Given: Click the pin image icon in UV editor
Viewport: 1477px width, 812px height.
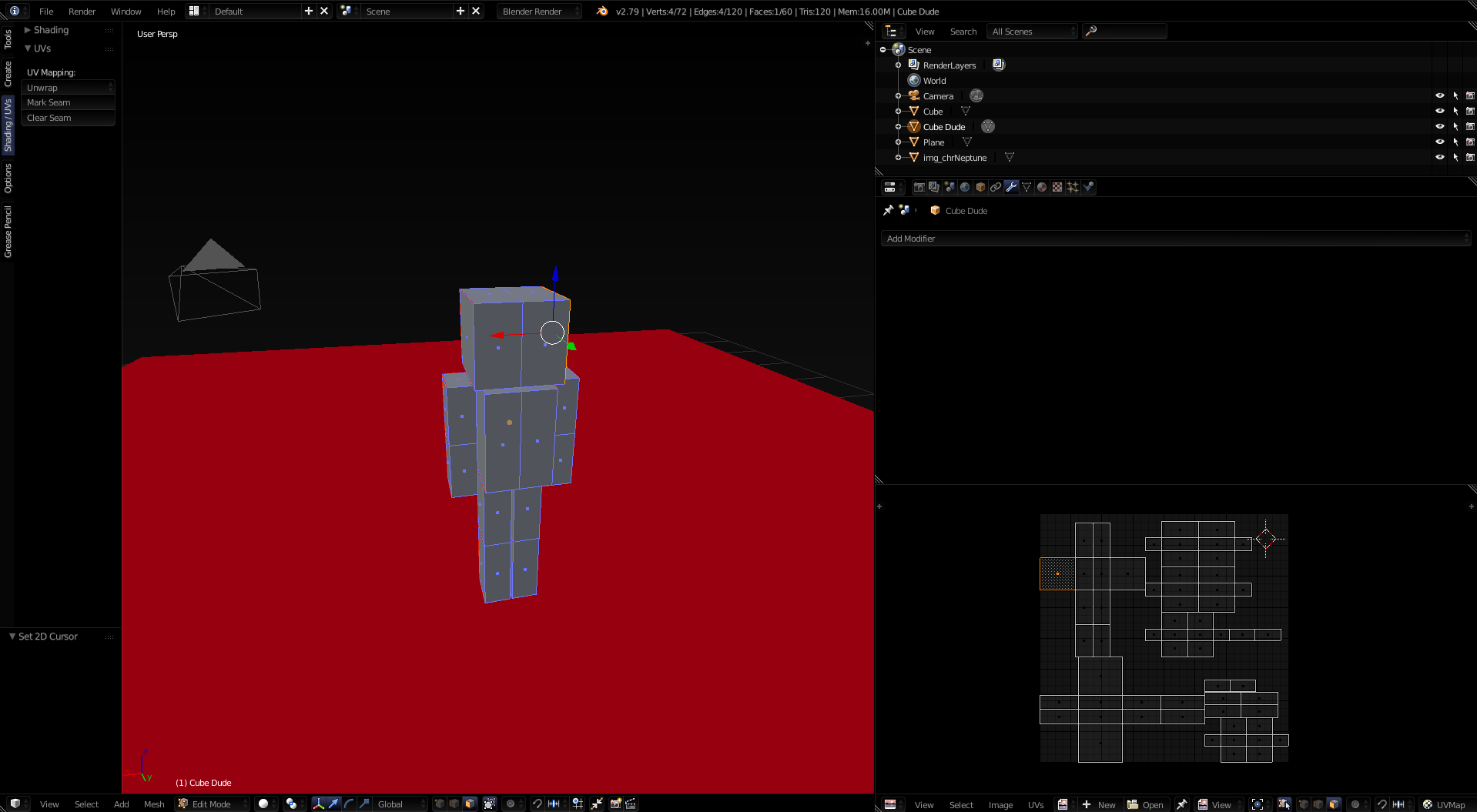Looking at the screenshot, I should [x=1181, y=804].
